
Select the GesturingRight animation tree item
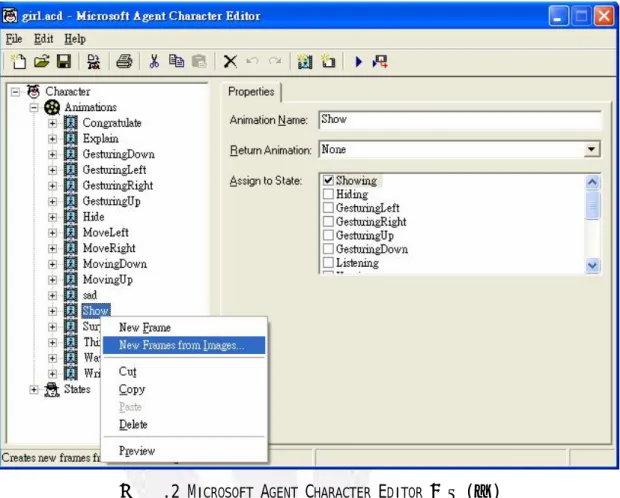coord(118,186)
